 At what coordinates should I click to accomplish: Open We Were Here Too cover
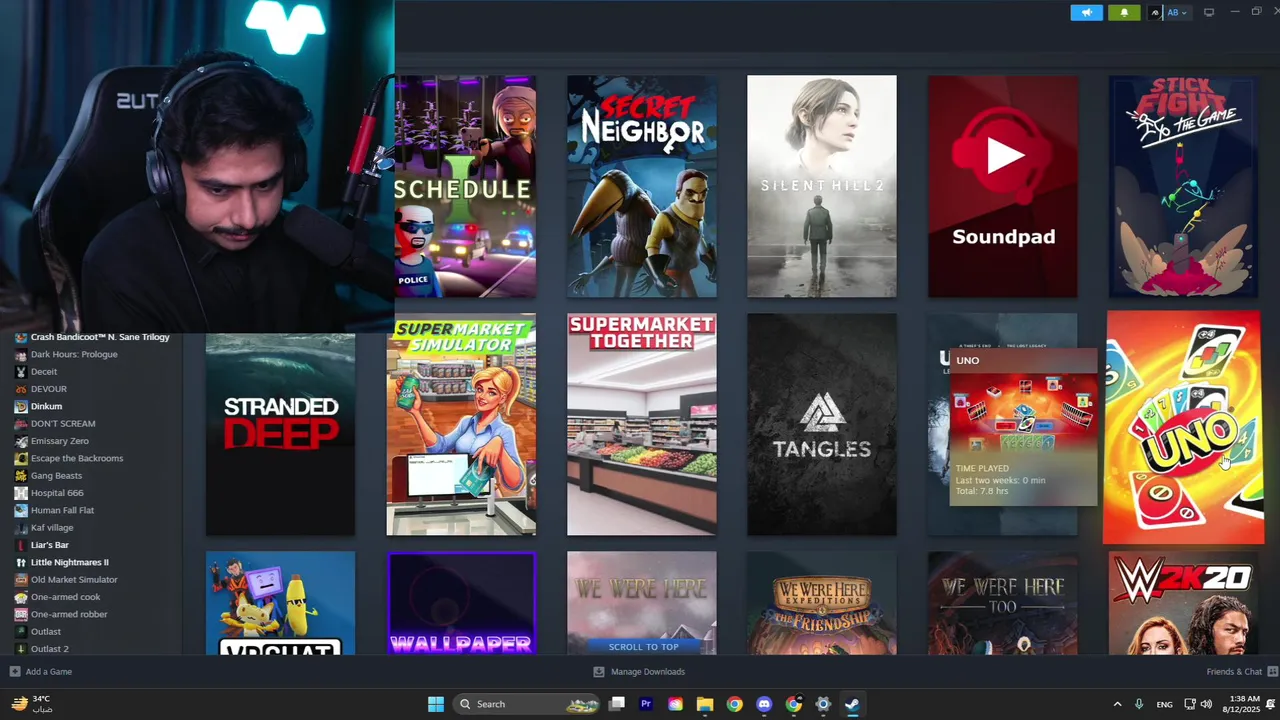pyautogui.click(x=1003, y=603)
